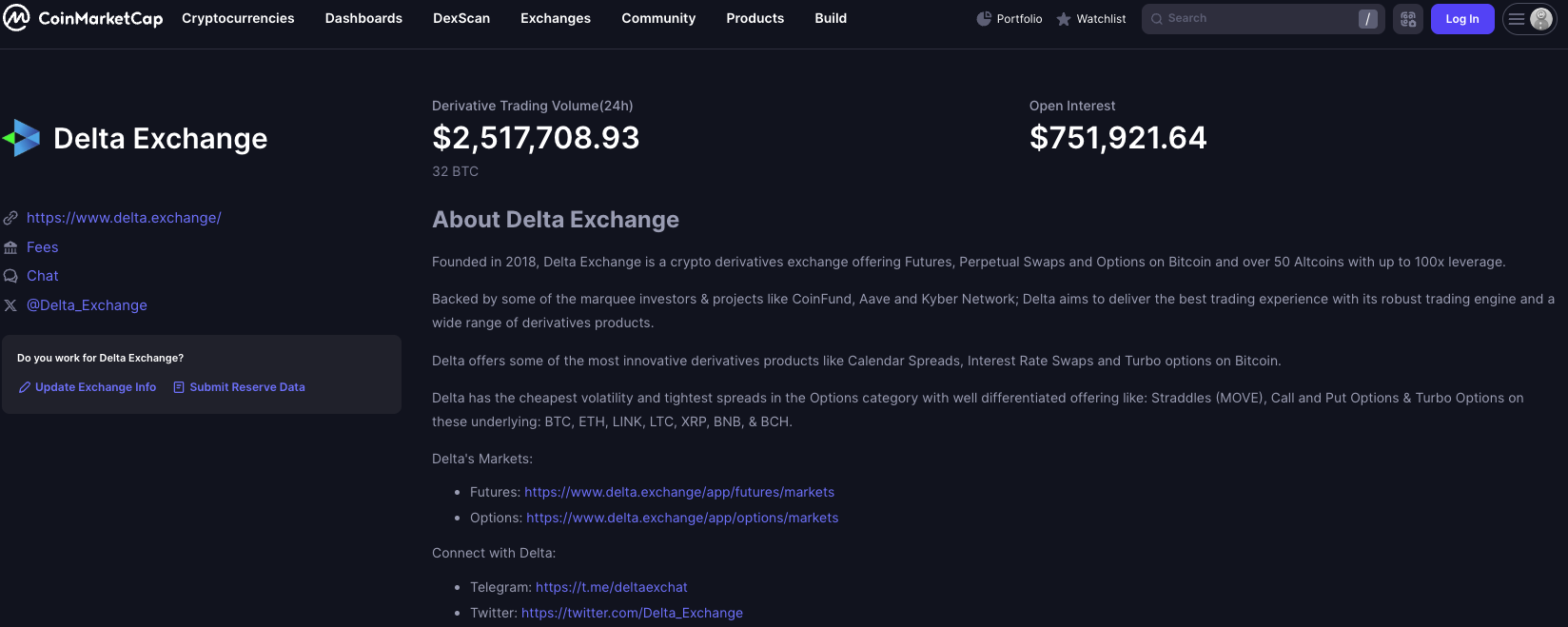Image resolution: width=1568 pixels, height=627 pixels.
Task: Open the QR code app download icon
Action: click(x=1408, y=19)
